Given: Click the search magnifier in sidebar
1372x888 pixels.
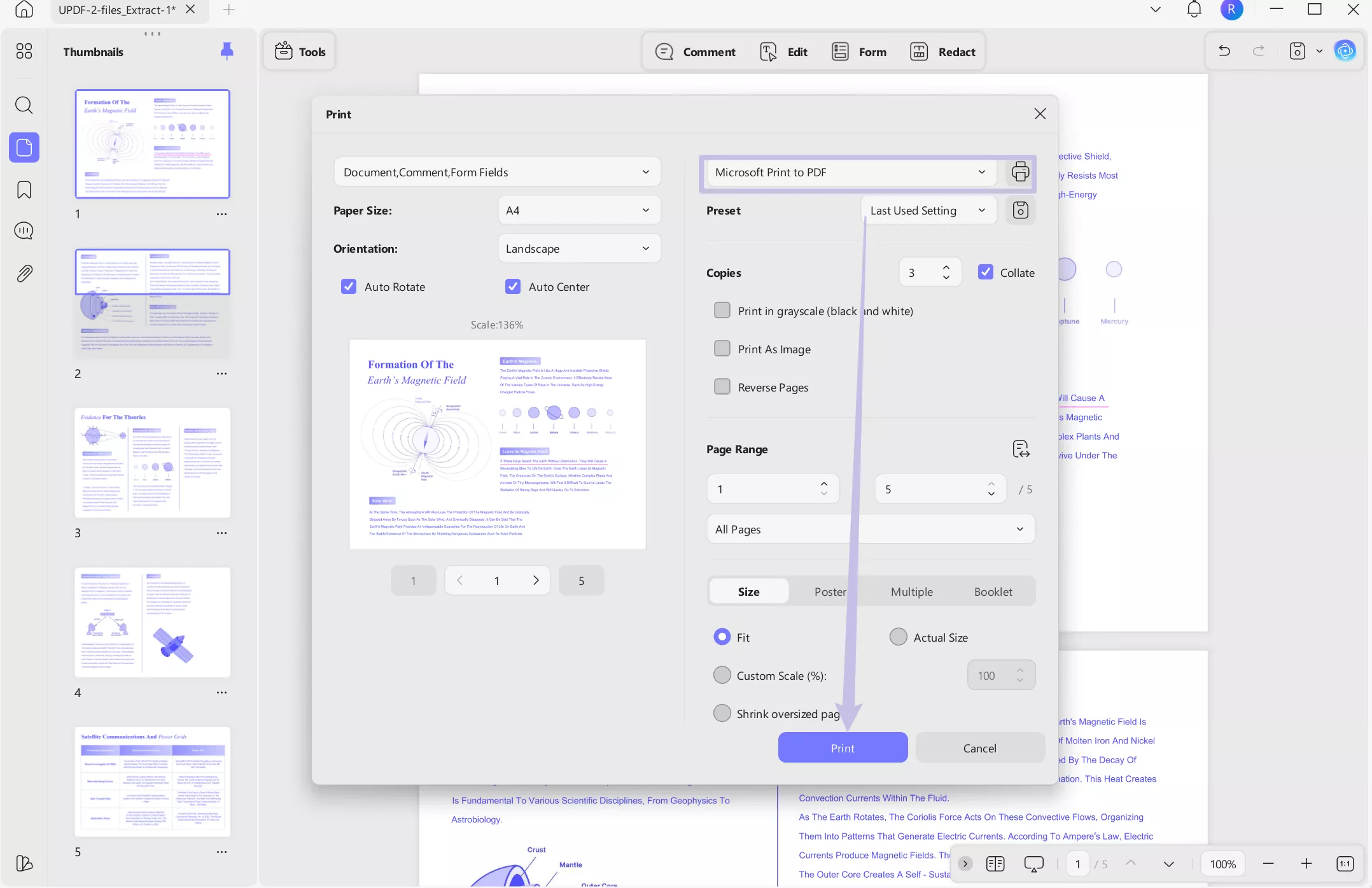Looking at the screenshot, I should (24, 105).
